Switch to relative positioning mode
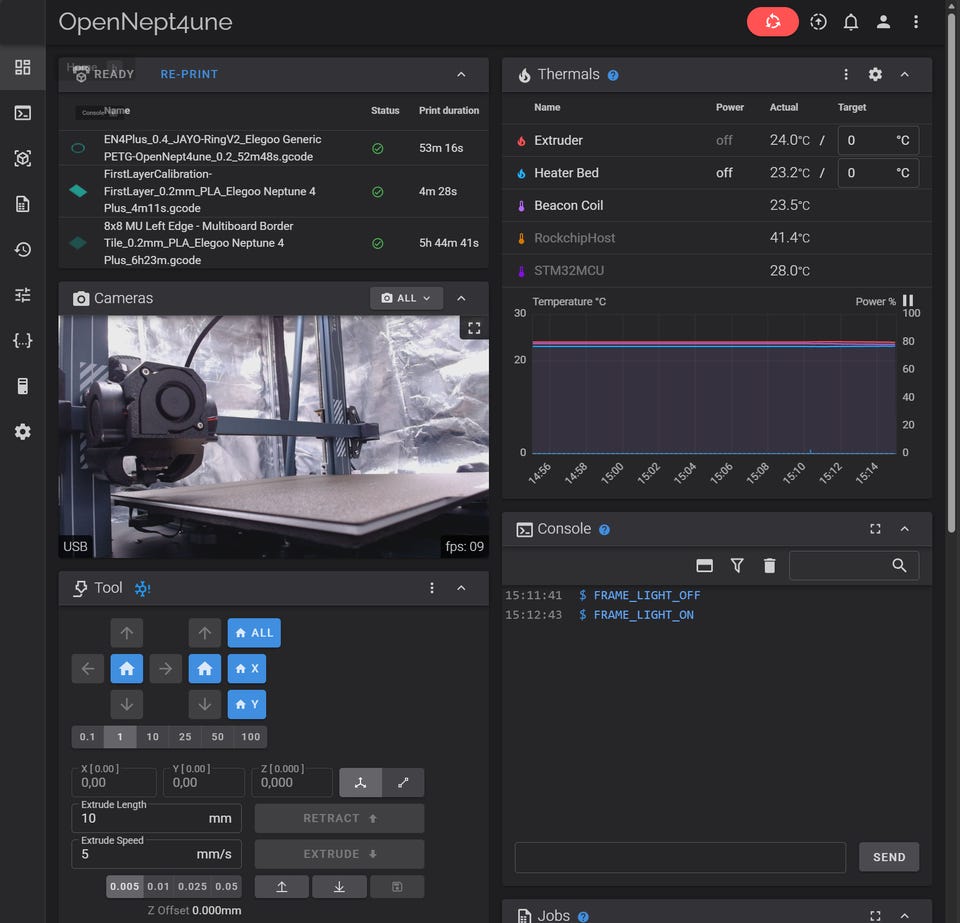 [x=403, y=782]
